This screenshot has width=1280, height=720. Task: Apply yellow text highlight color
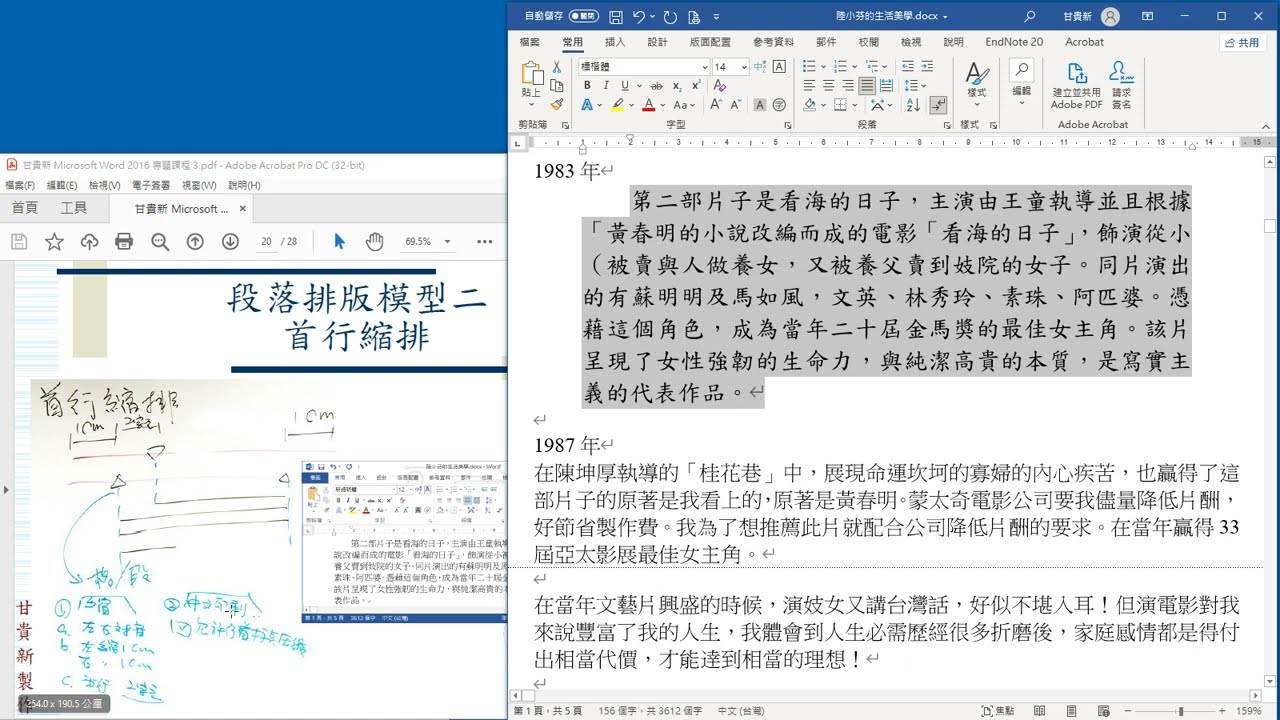coord(618,105)
